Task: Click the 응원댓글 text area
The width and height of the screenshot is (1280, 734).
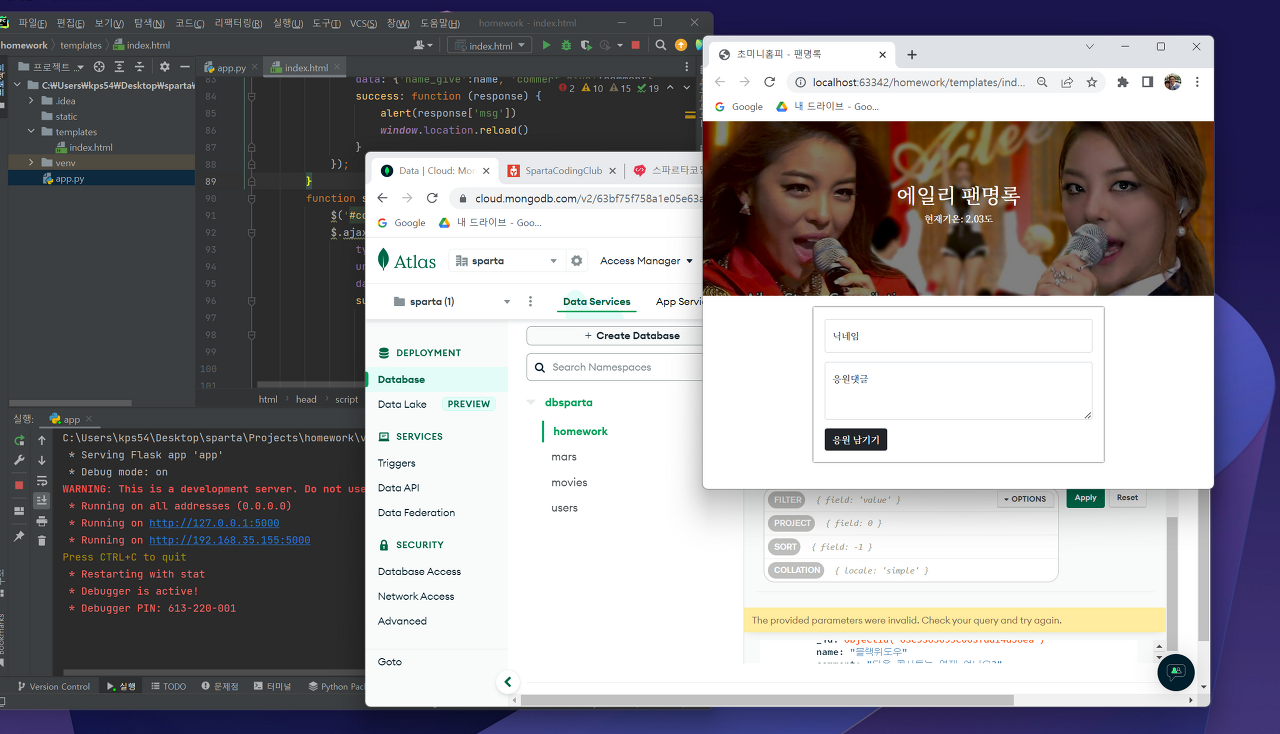Action: pos(958,391)
